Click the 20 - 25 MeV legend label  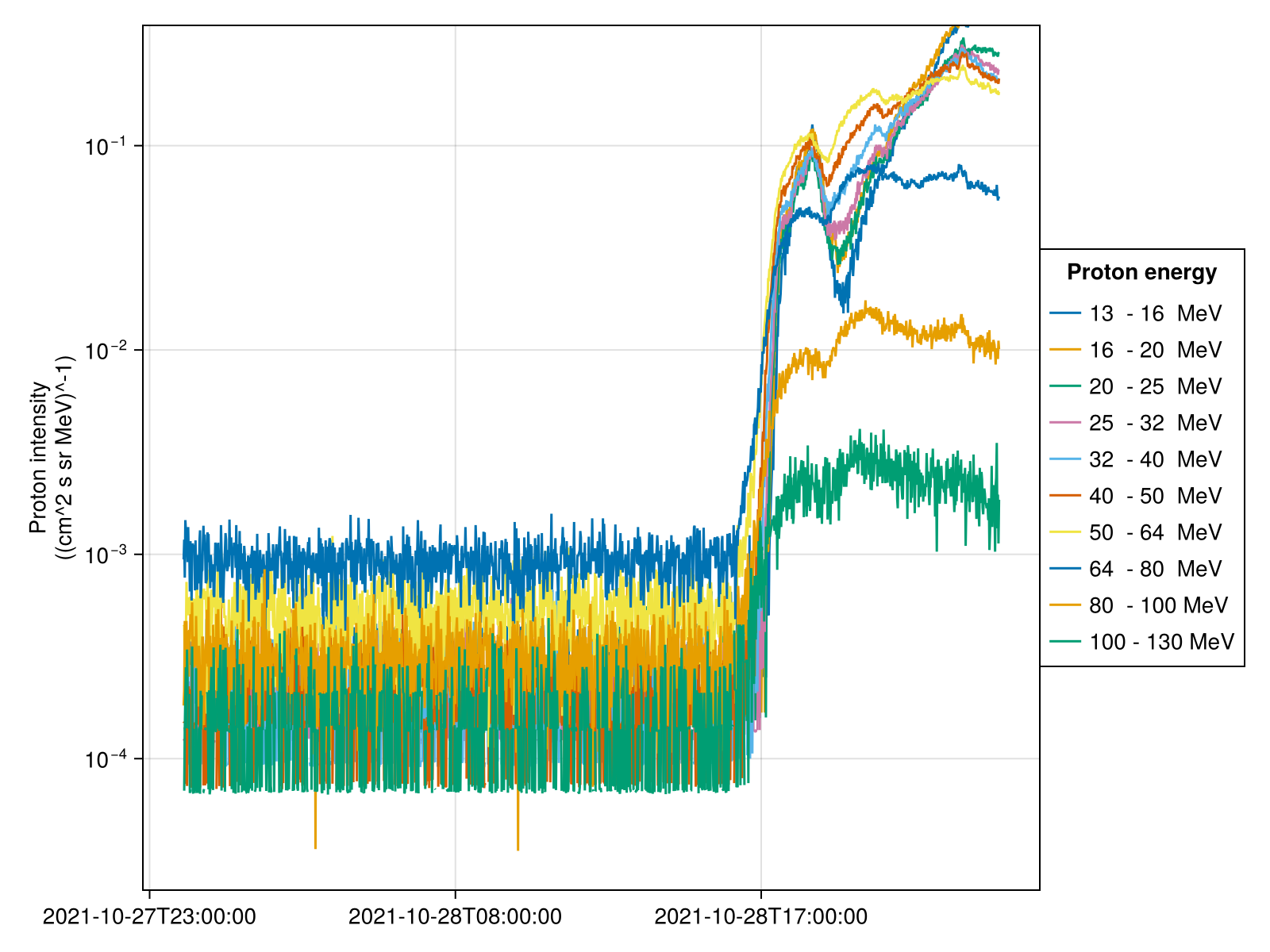pyautogui.click(x=1155, y=386)
